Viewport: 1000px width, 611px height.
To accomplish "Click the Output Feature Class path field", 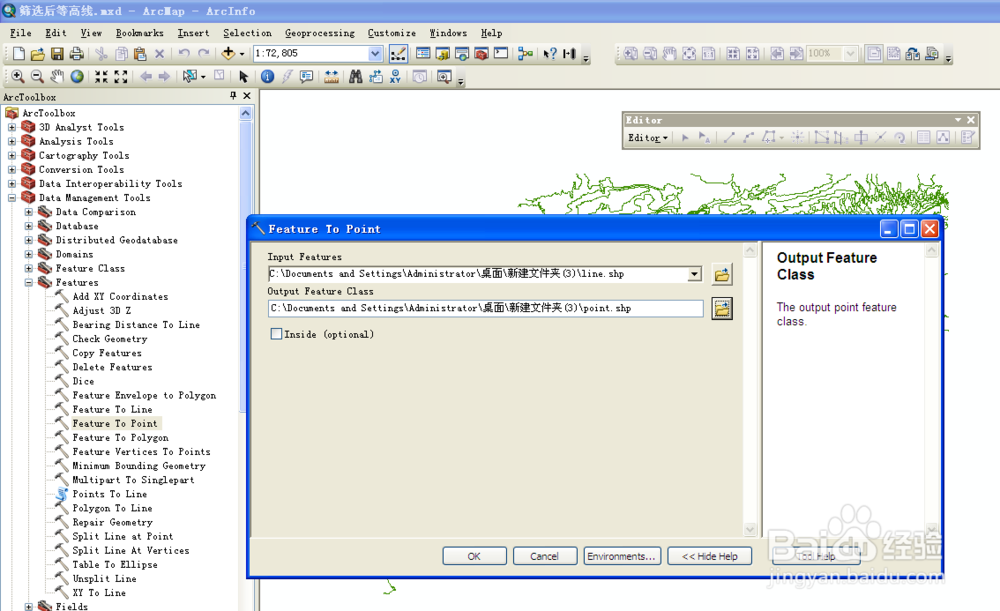I will coord(486,309).
